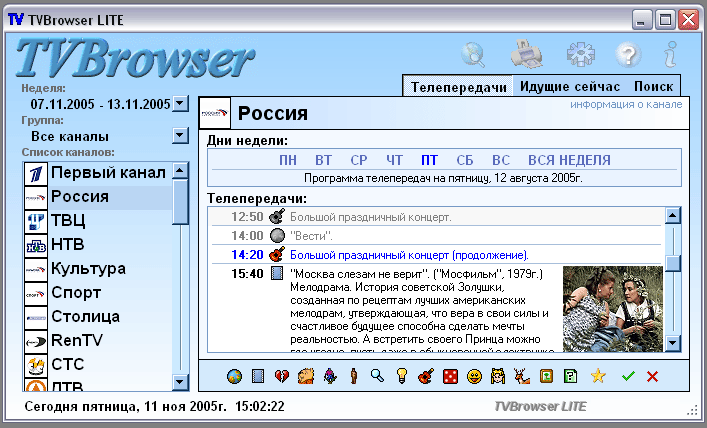
Task: Click the printer icon in the header
Action: coord(527,54)
